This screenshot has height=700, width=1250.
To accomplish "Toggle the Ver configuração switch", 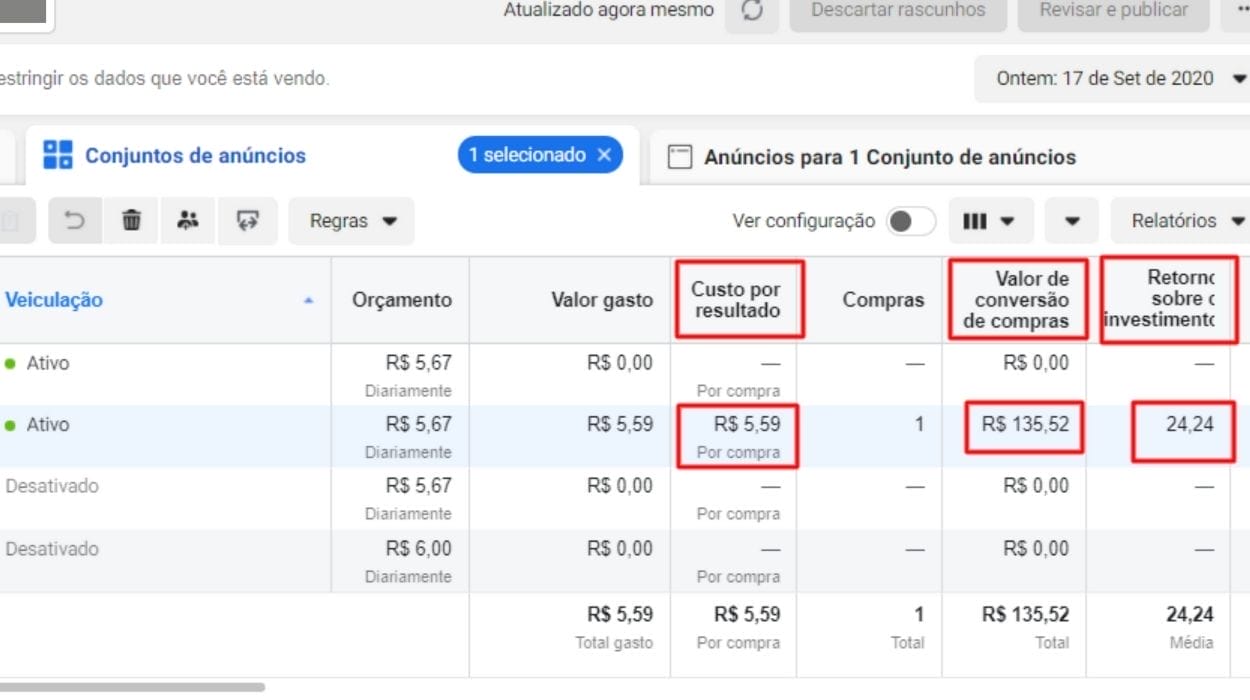I will click(x=910, y=221).
